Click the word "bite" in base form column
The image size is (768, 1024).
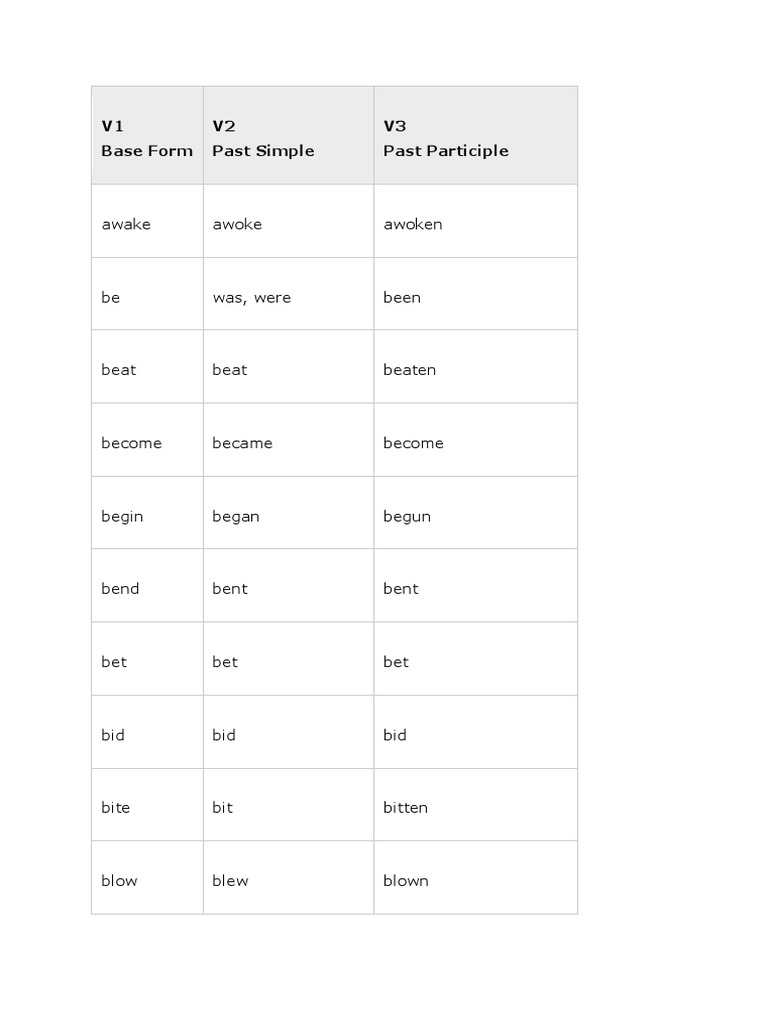click(x=116, y=808)
